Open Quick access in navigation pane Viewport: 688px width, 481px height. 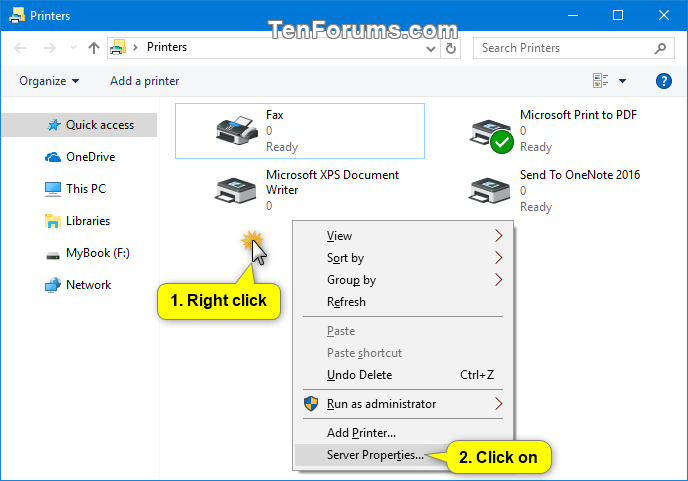[x=79, y=125]
